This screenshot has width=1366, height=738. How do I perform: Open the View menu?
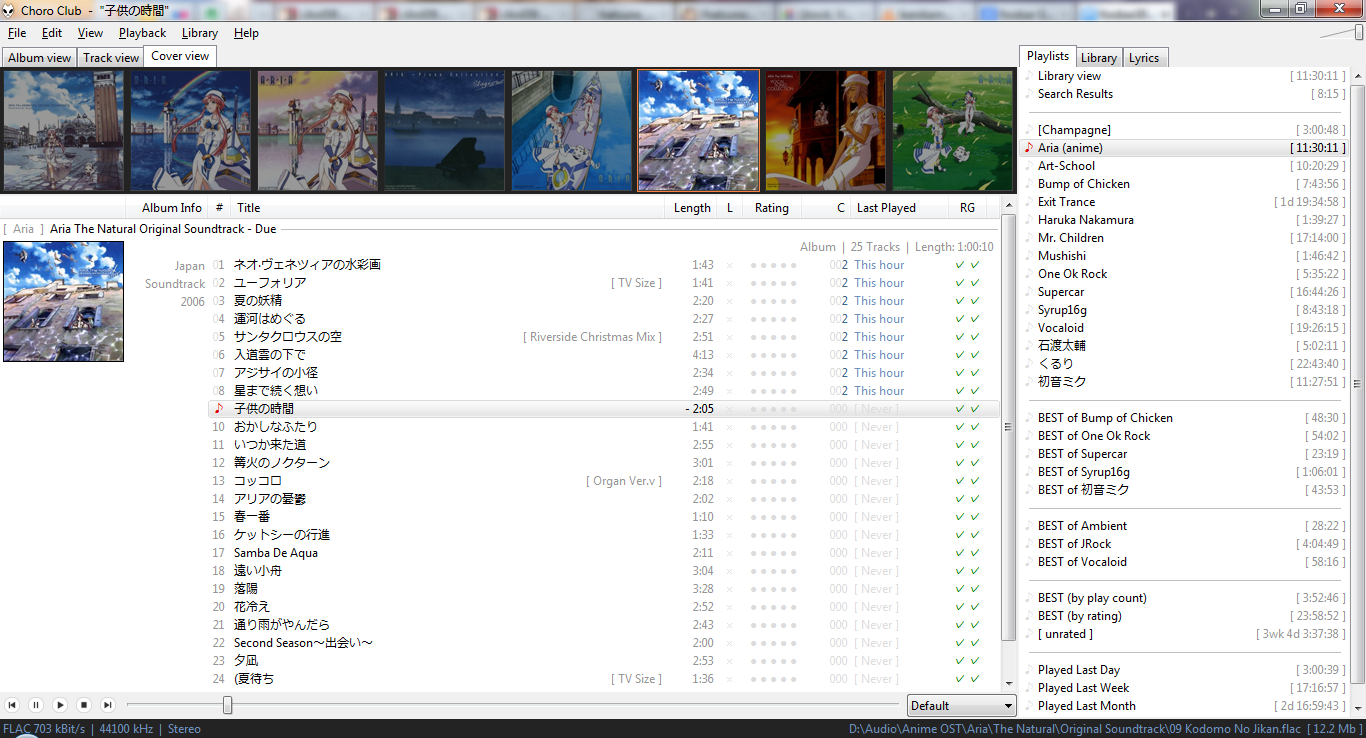(x=90, y=33)
